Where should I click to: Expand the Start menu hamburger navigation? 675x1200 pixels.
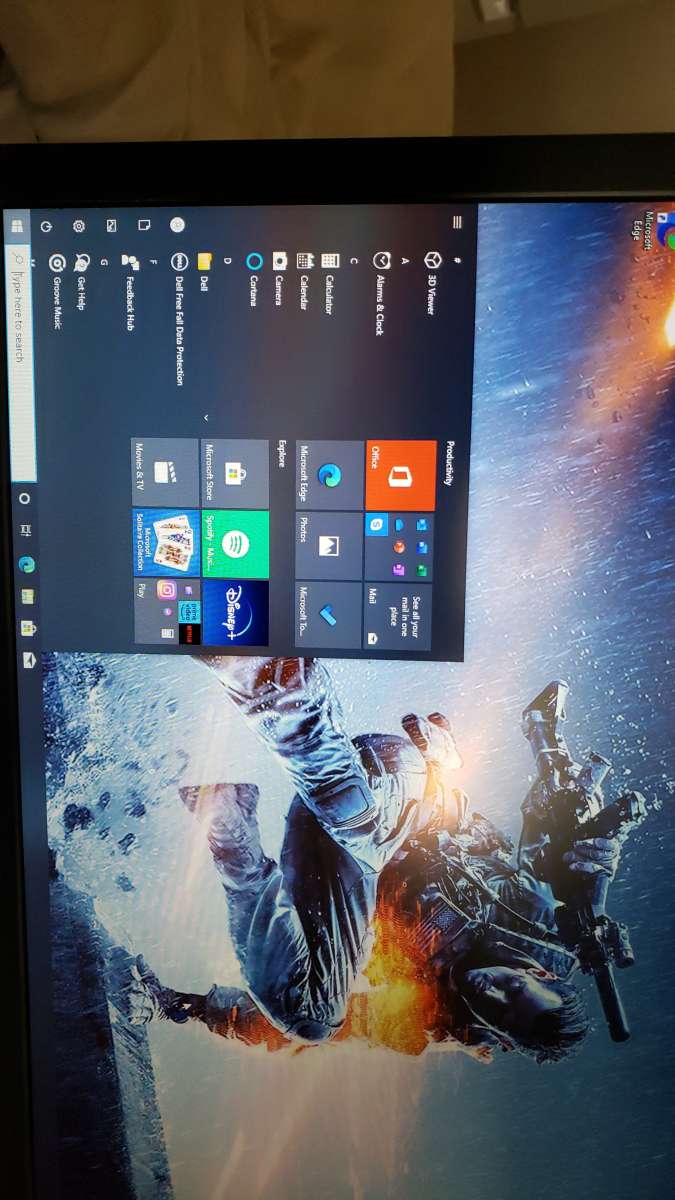coord(457,222)
